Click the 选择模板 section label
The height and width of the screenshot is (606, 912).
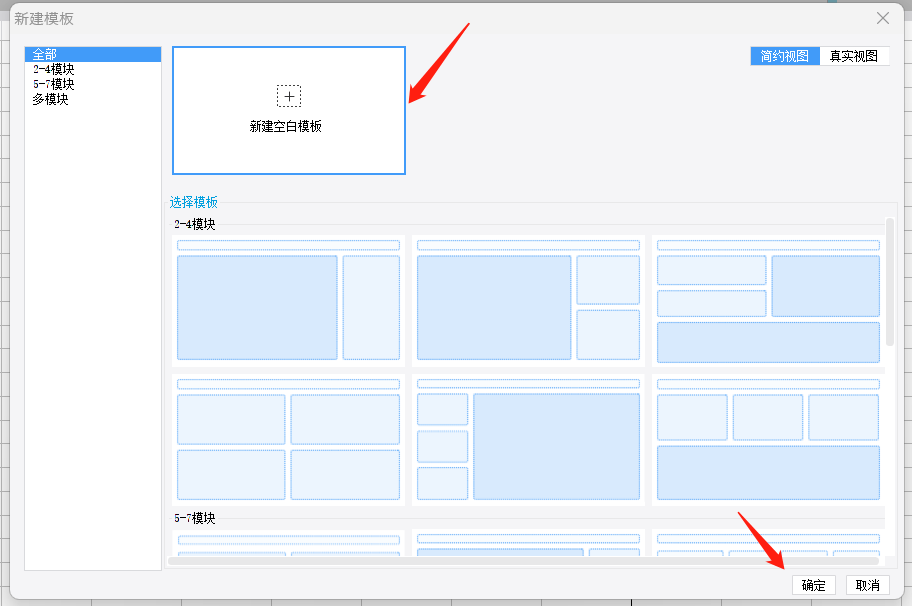(194, 202)
